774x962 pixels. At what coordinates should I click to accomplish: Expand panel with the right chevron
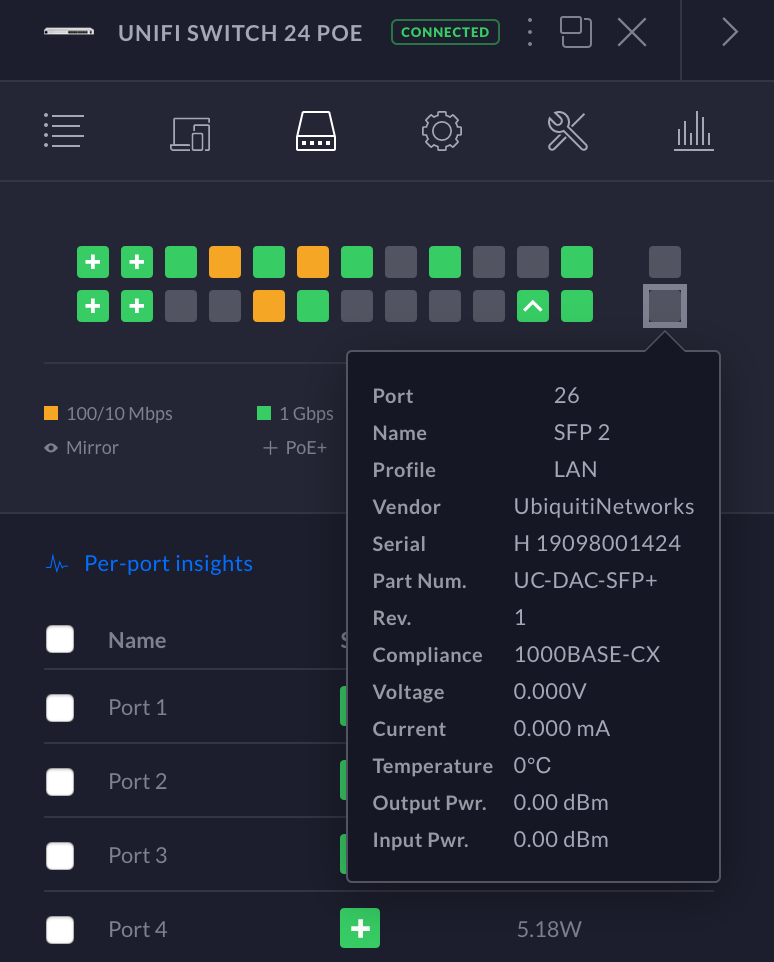coord(729,33)
